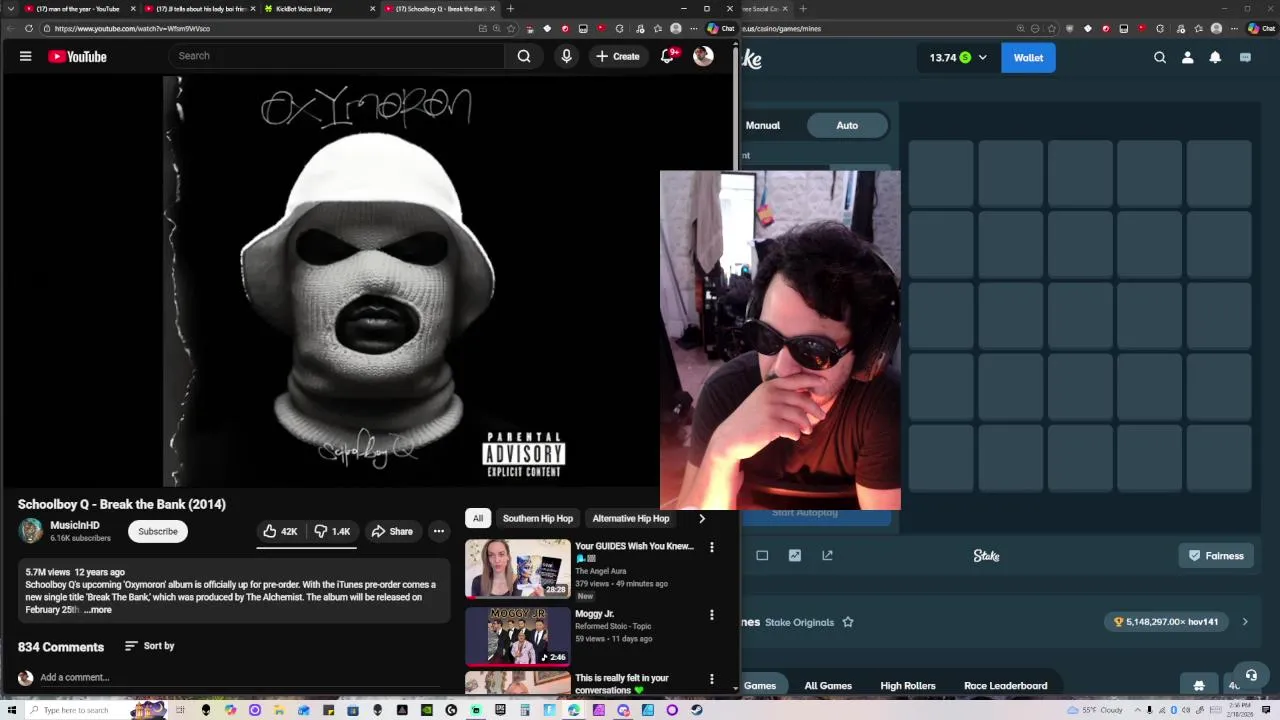Expand the description with ...more
This screenshot has width=1280, height=720.
click(x=98, y=610)
